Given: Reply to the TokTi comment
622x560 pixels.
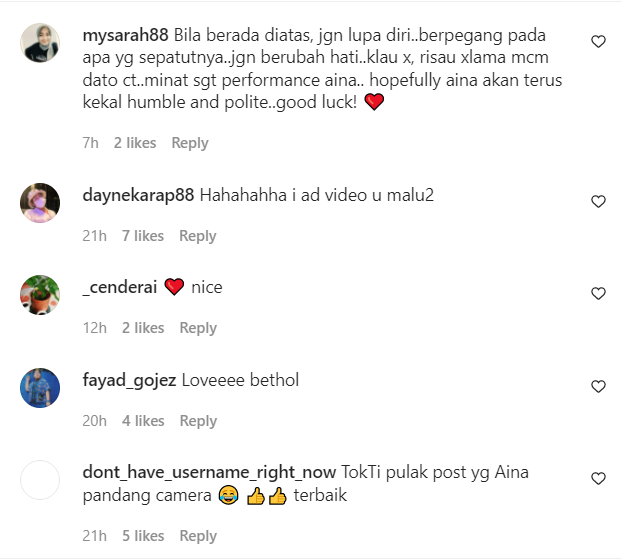Looking at the screenshot, I should coord(198,536).
